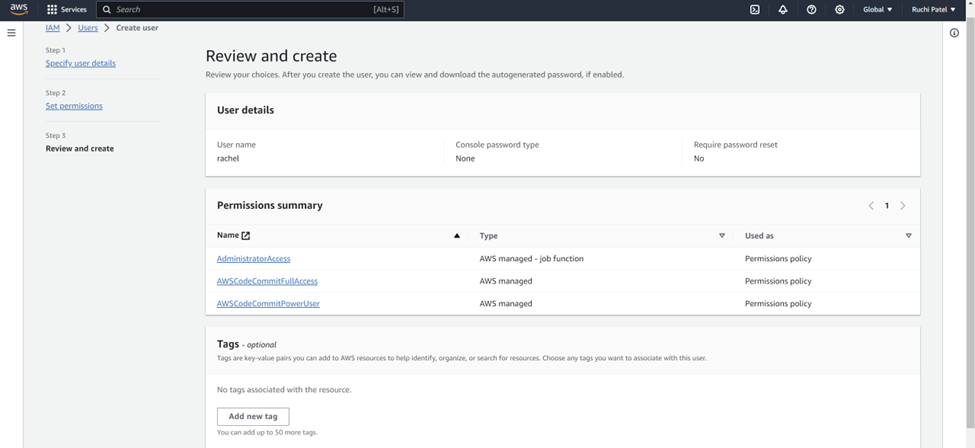The height and width of the screenshot is (448, 975).
Task: Open the AdministratorAccess policy link
Action: point(253,258)
